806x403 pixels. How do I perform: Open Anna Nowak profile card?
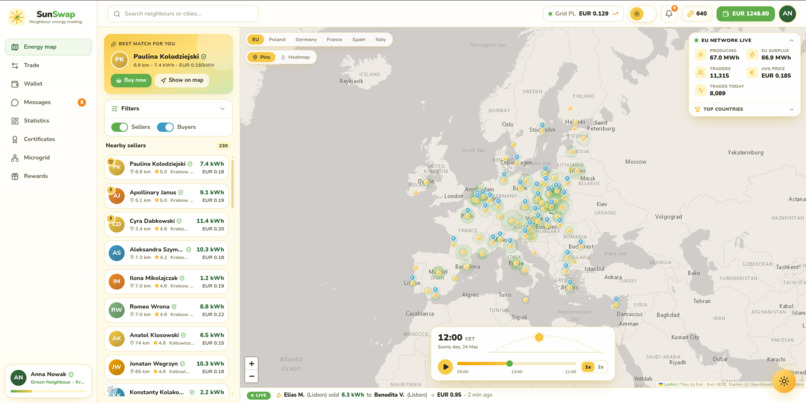[48, 380]
